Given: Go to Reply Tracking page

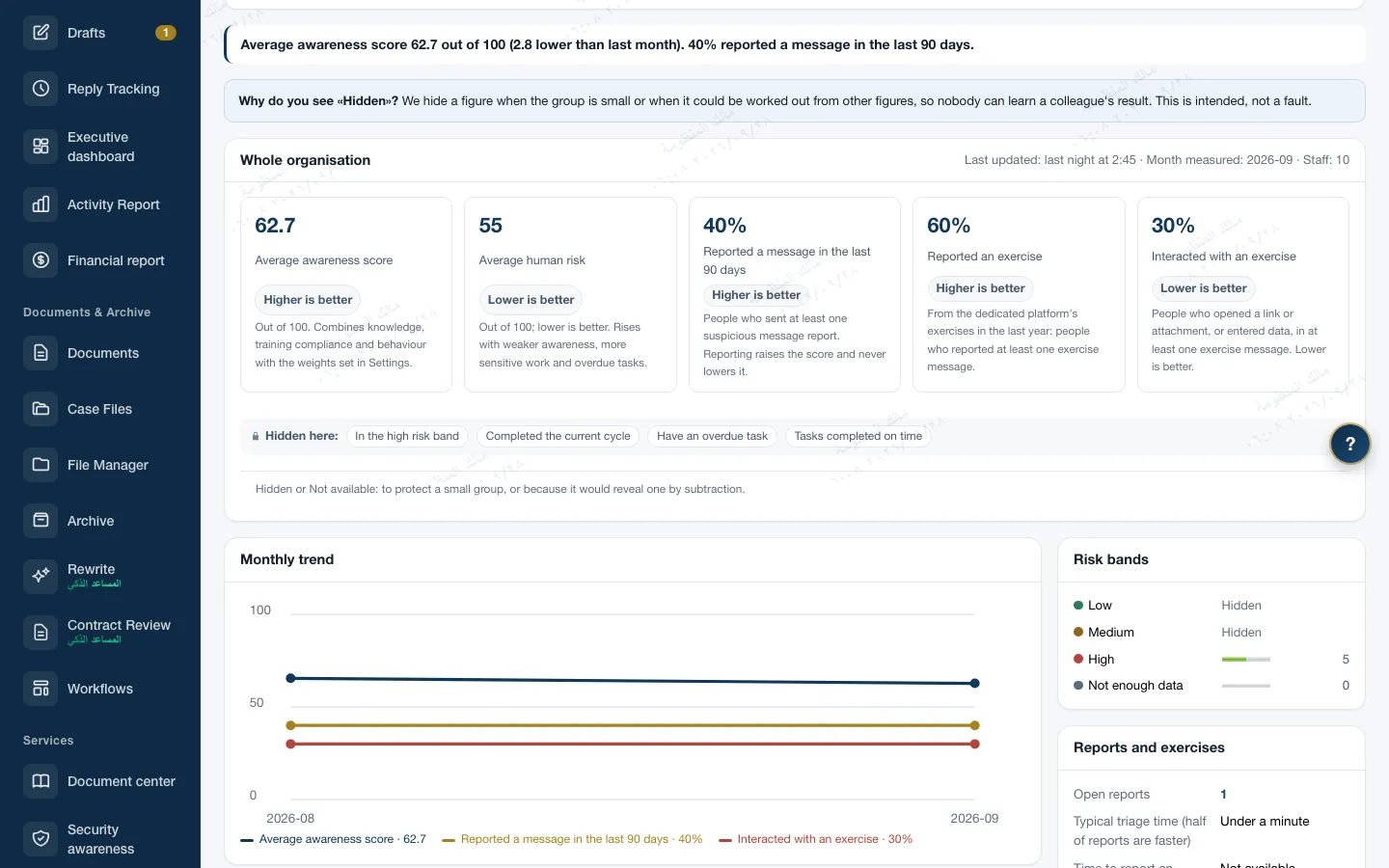Looking at the screenshot, I should coord(100,89).
